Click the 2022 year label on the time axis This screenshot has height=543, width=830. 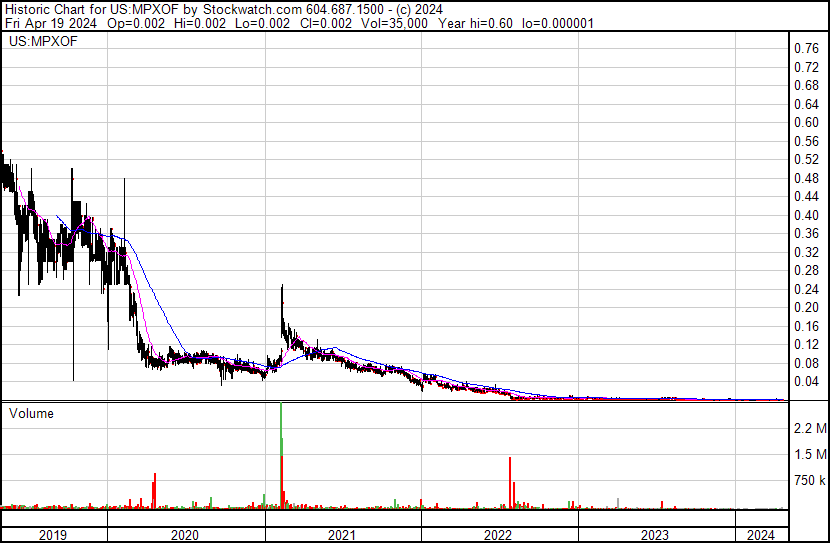point(498,535)
